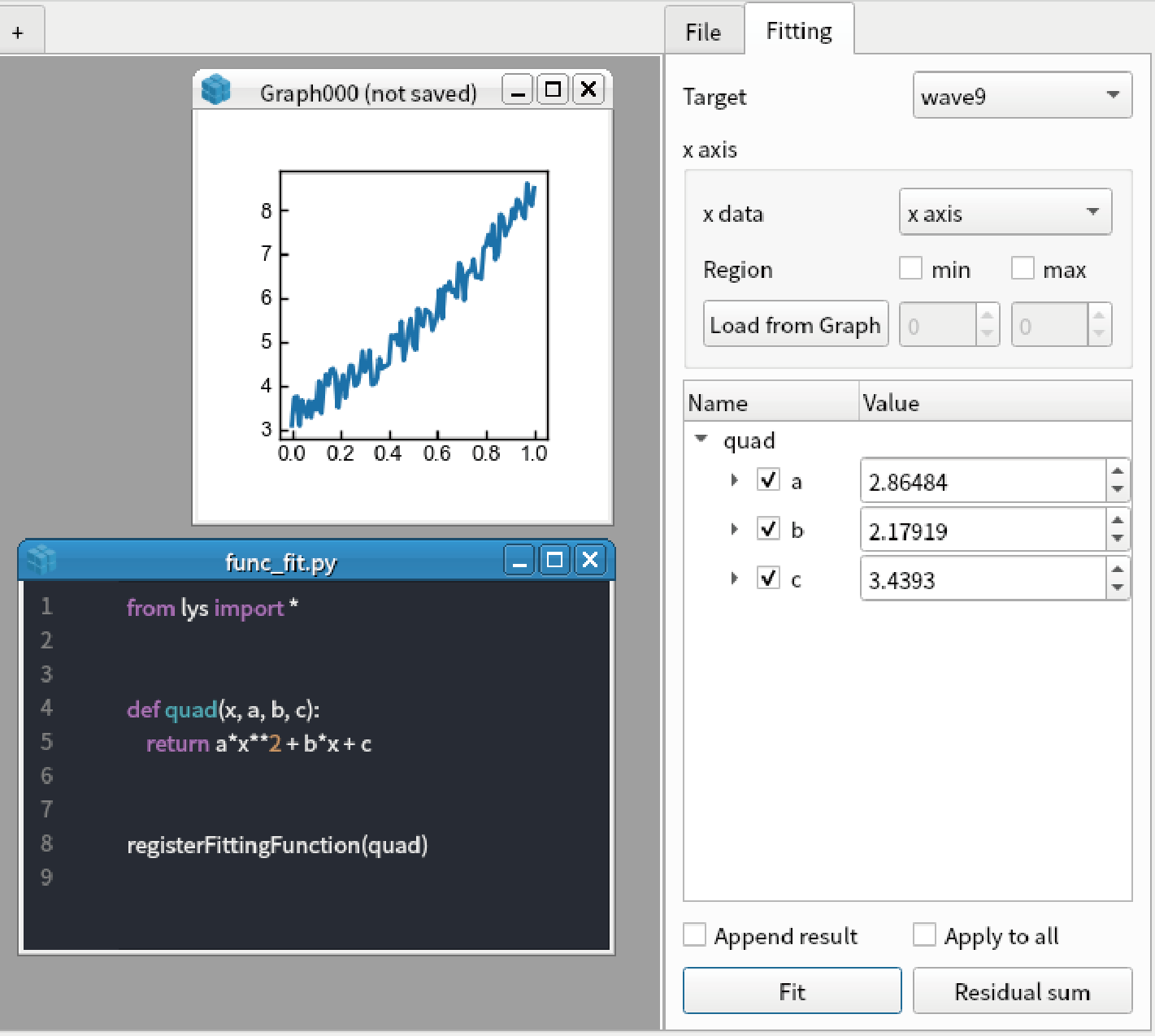Uncheck parameter b checkbox
Screen dimensions: 1155x1036
768,529
